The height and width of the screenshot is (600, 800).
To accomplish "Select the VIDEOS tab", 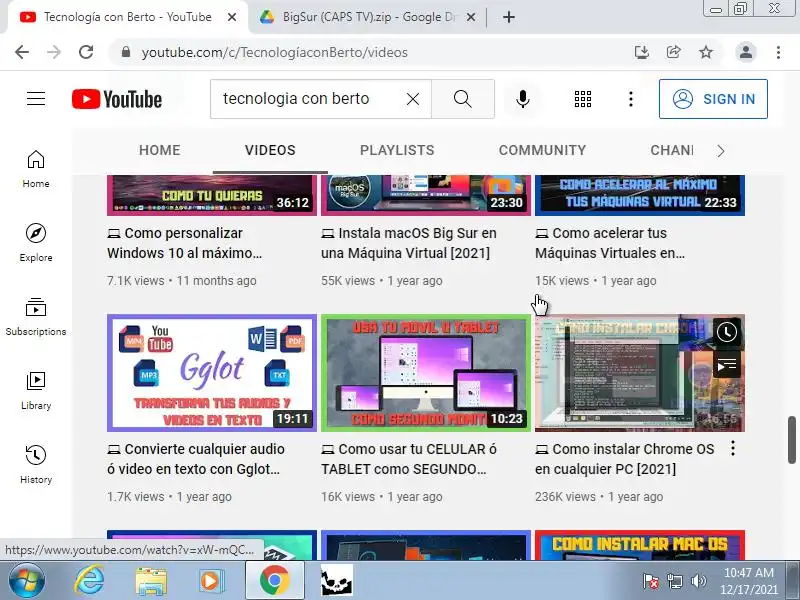I will pyautogui.click(x=270, y=150).
